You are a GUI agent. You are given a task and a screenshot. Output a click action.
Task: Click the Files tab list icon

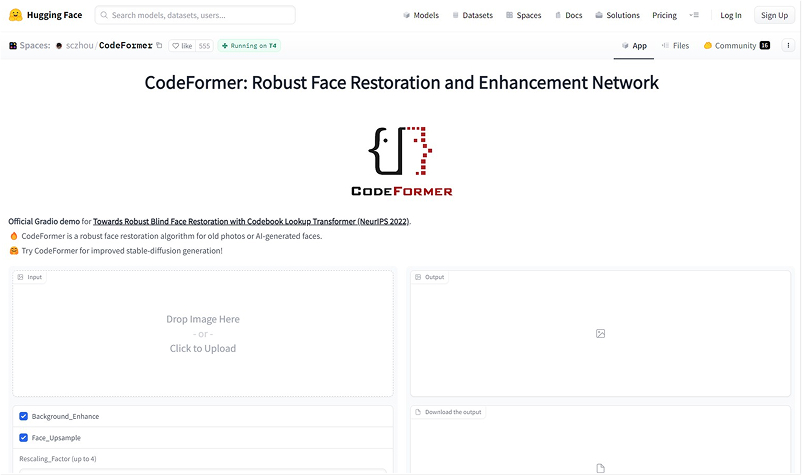click(x=665, y=46)
